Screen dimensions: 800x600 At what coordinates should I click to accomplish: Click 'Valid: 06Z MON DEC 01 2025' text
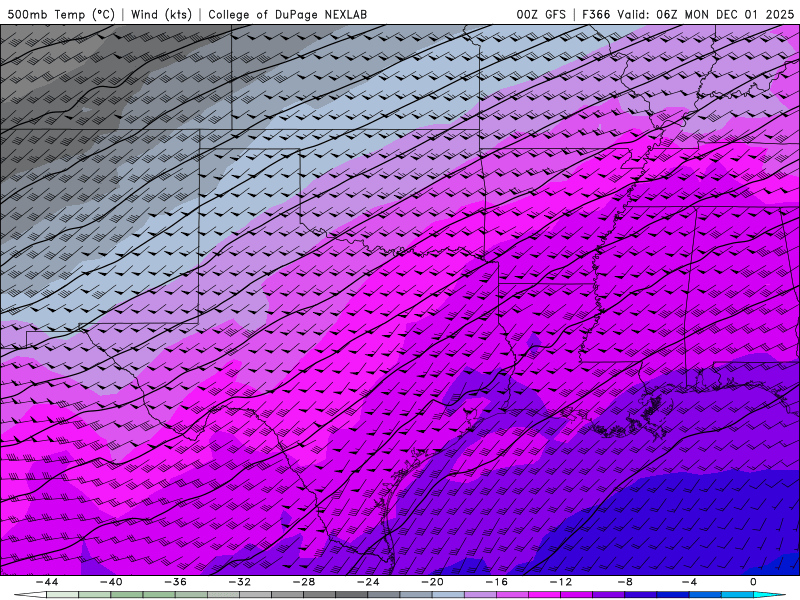coord(705,14)
